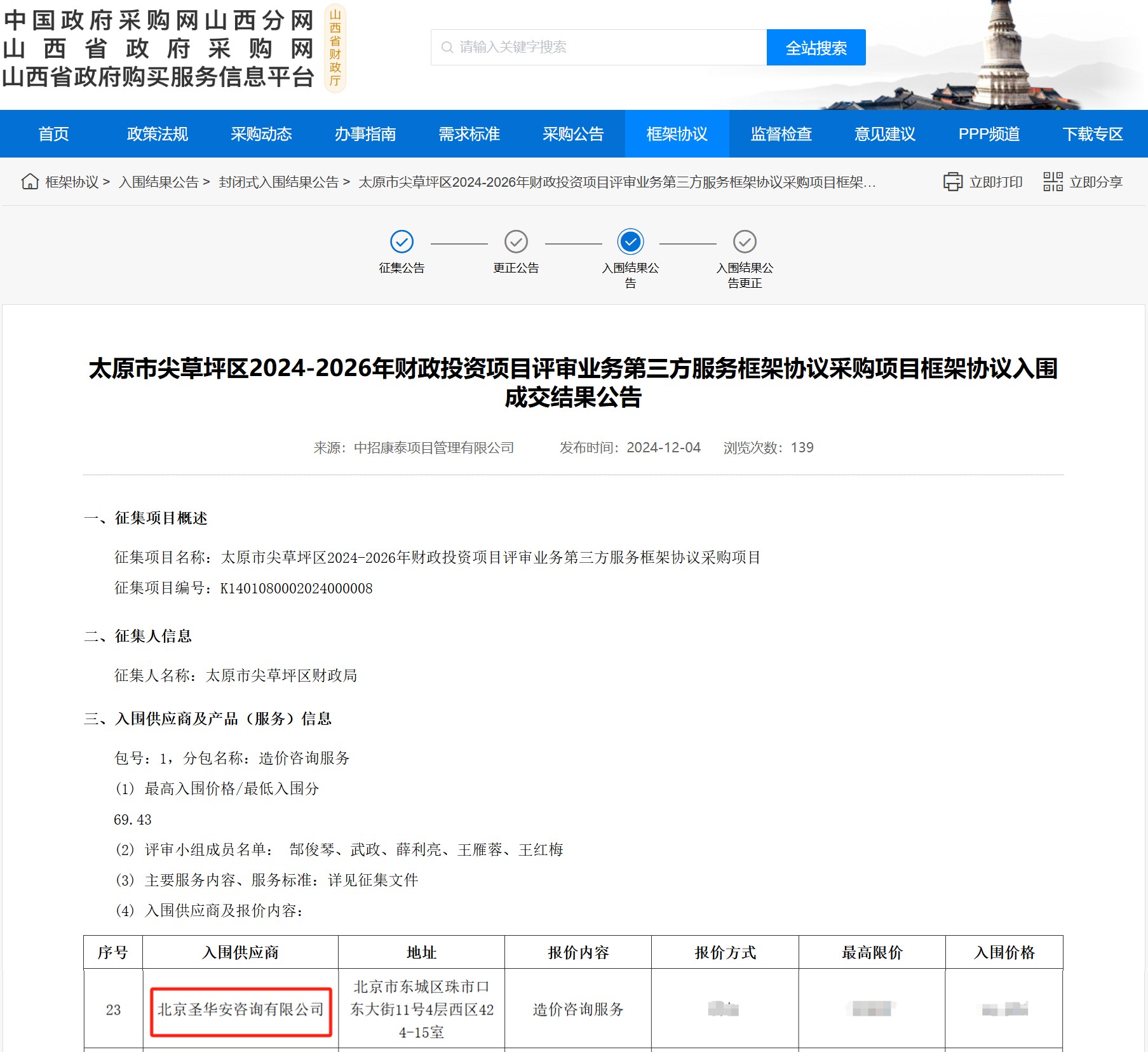Select the 入围结果公告 highlighted step circle
1148x1052 pixels.
(630, 241)
